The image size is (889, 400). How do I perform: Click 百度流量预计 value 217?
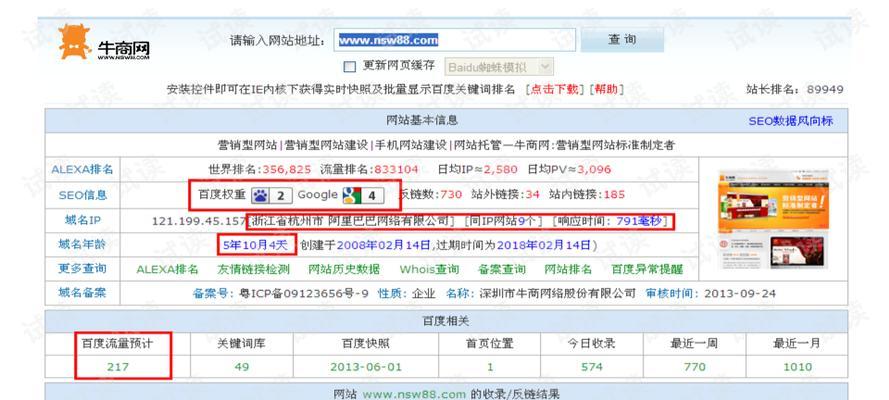click(117, 367)
